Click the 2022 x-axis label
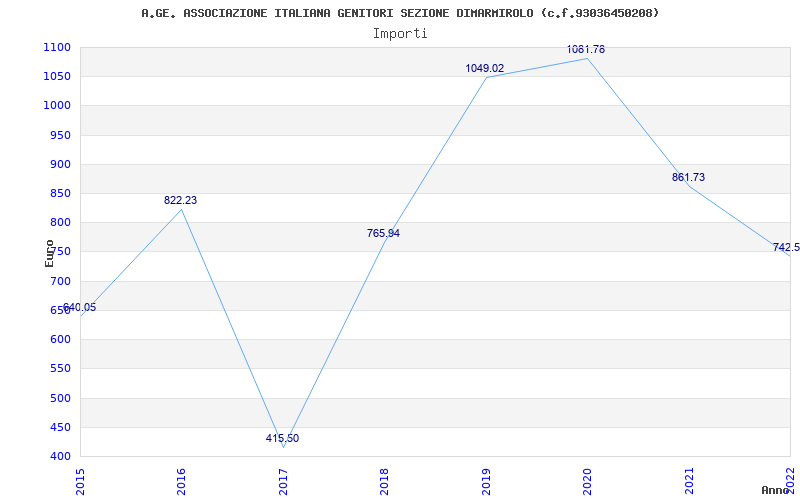 790,482
